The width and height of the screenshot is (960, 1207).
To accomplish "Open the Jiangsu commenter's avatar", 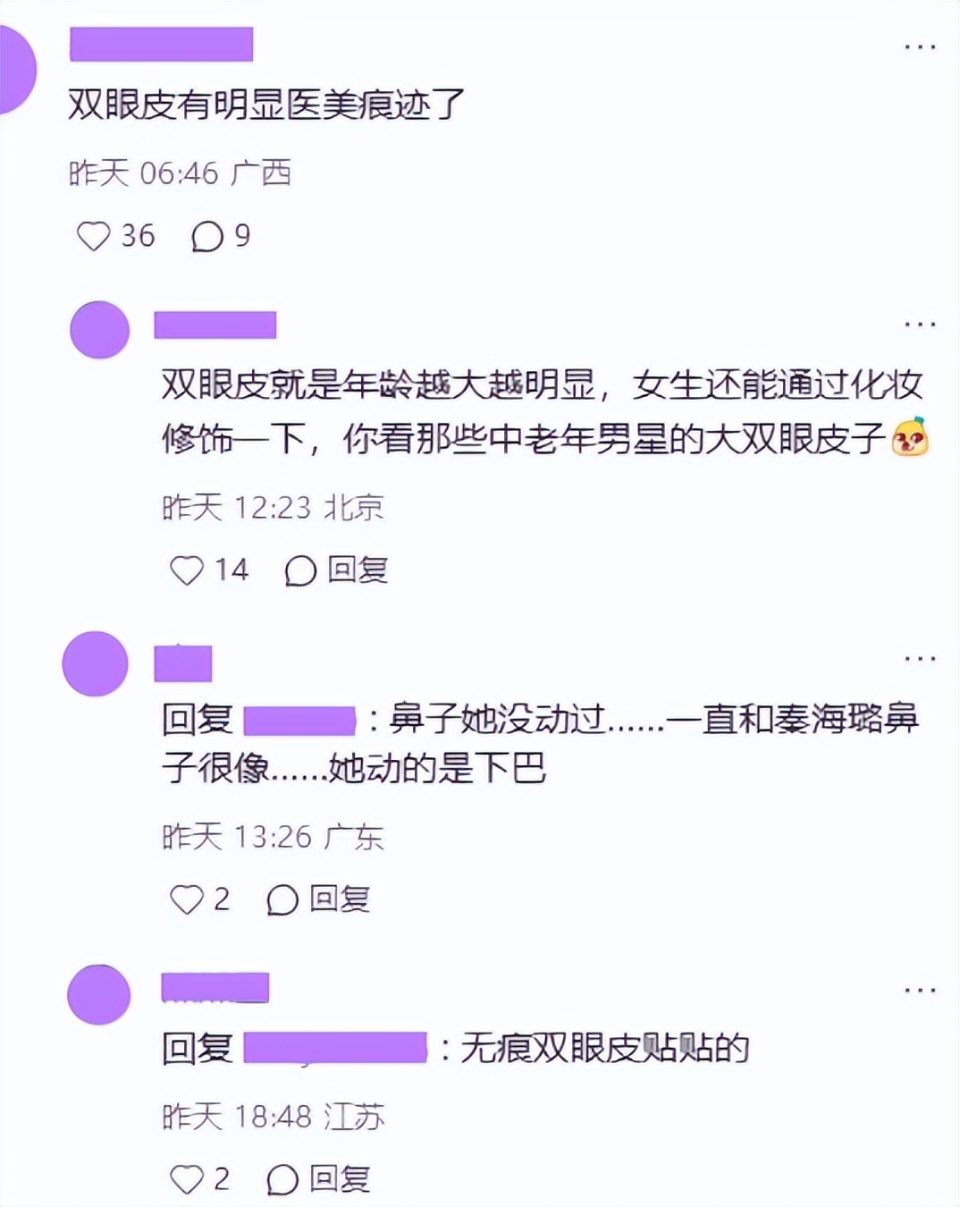I will click(x=99, y=995).
